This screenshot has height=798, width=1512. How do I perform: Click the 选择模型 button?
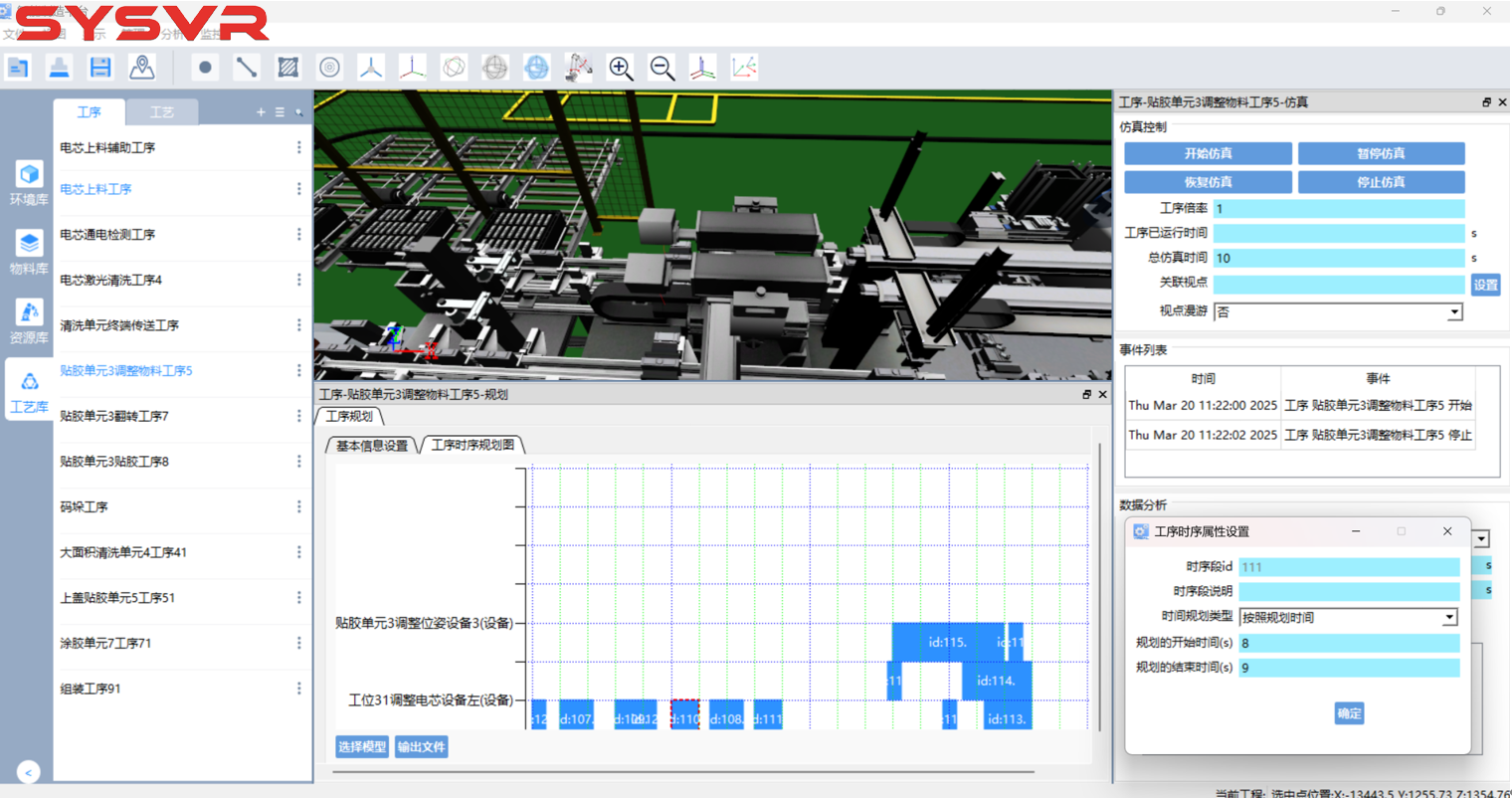362,747
